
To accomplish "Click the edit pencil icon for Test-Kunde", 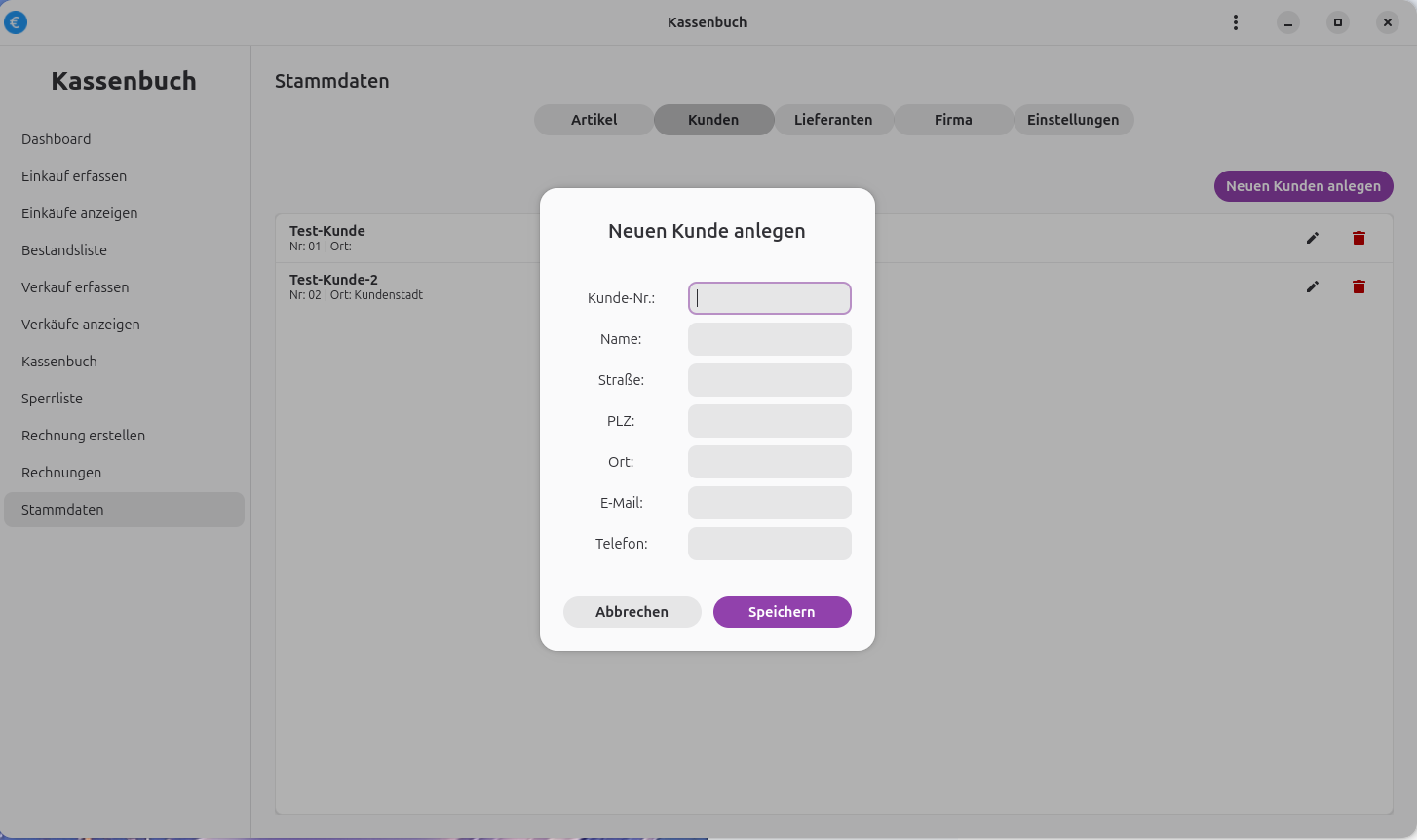I will (1312, 238).
